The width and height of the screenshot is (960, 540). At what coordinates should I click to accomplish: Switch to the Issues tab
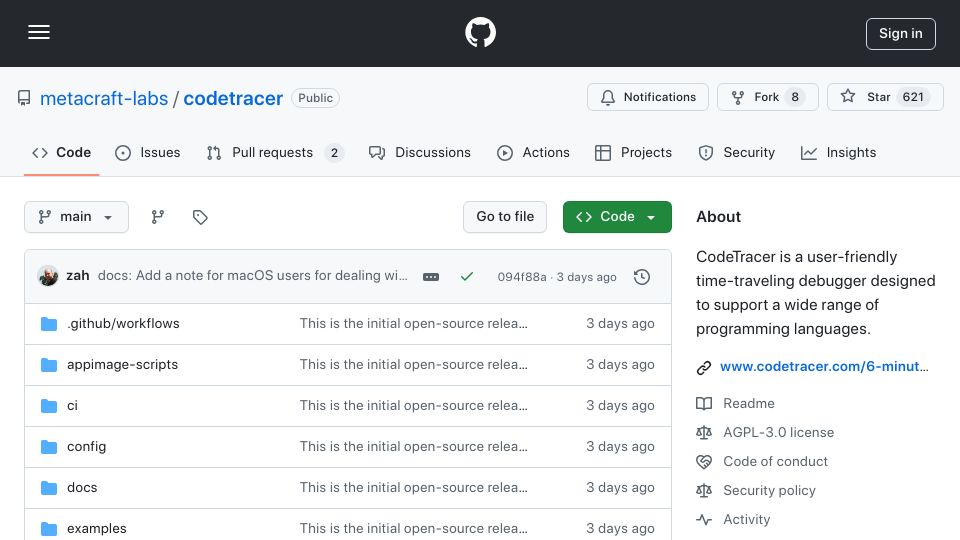tap(148, 152)
